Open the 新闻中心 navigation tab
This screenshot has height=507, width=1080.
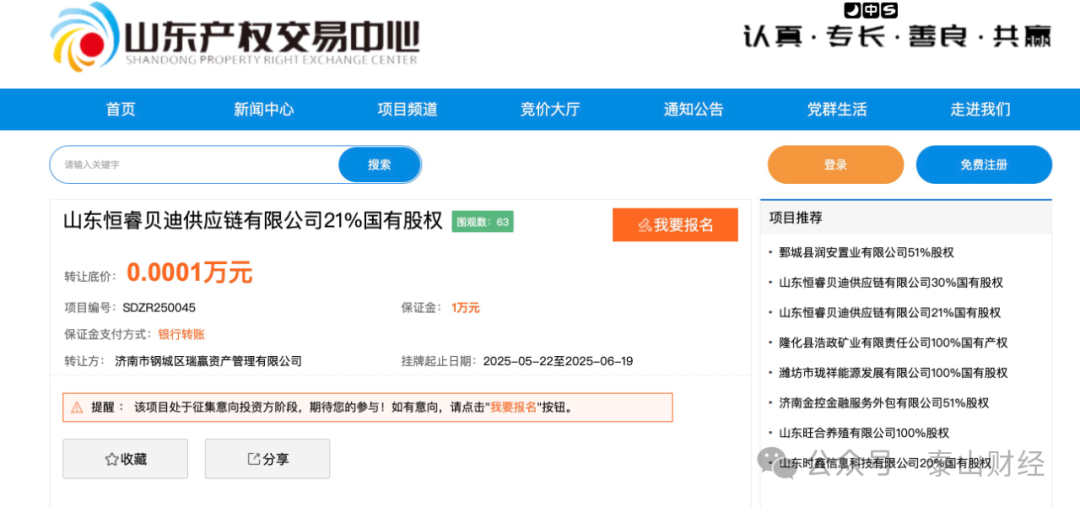(264, 109)
